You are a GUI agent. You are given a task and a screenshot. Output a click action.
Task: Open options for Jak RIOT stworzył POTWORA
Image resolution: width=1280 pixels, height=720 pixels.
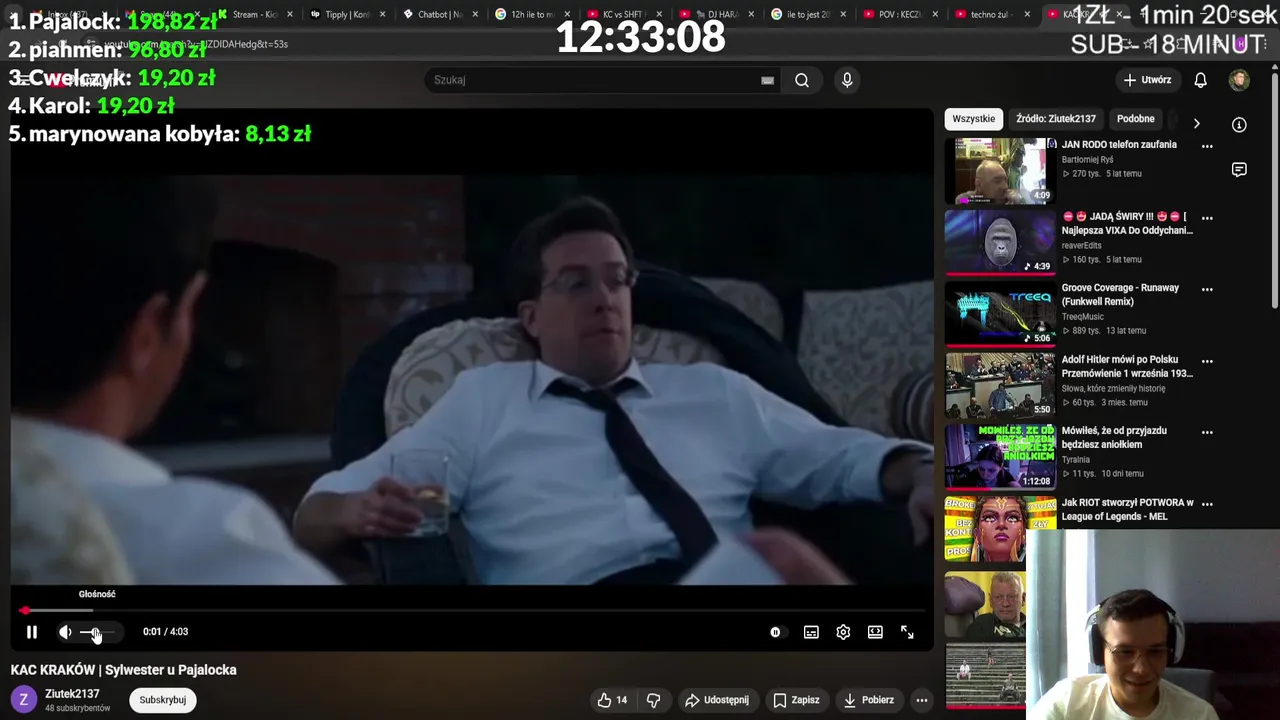point(1207,504)
